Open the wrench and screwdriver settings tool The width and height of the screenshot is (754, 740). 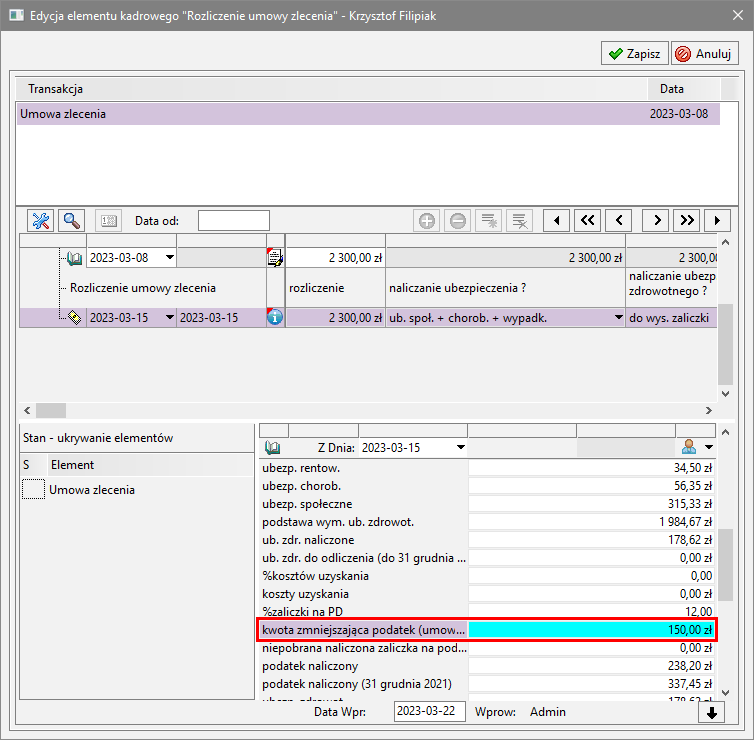(x=40, y=221)
